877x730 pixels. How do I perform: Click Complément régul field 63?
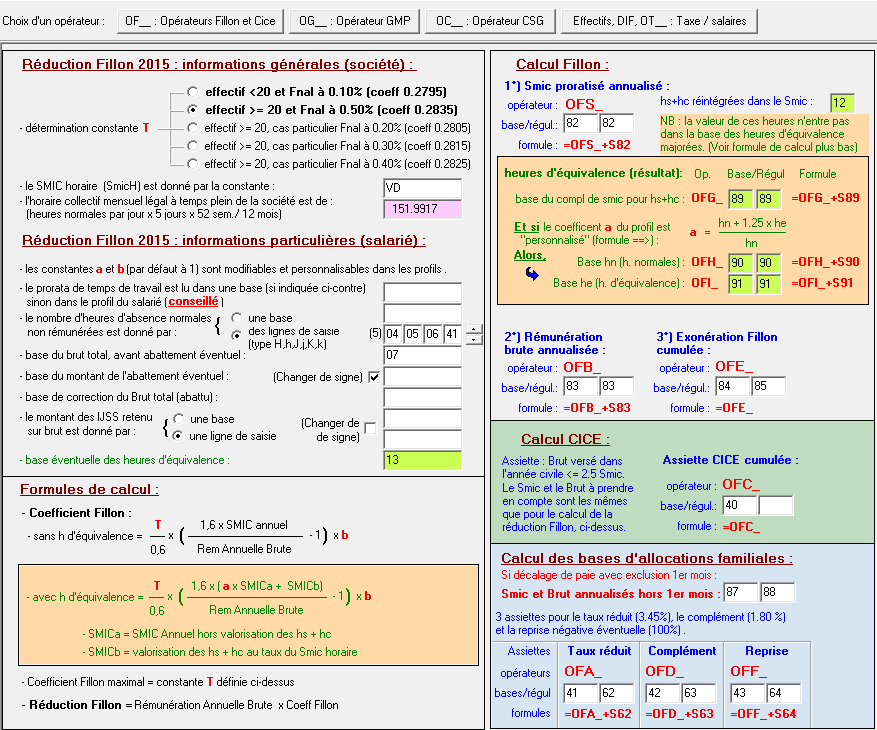(x=699, y=693)
